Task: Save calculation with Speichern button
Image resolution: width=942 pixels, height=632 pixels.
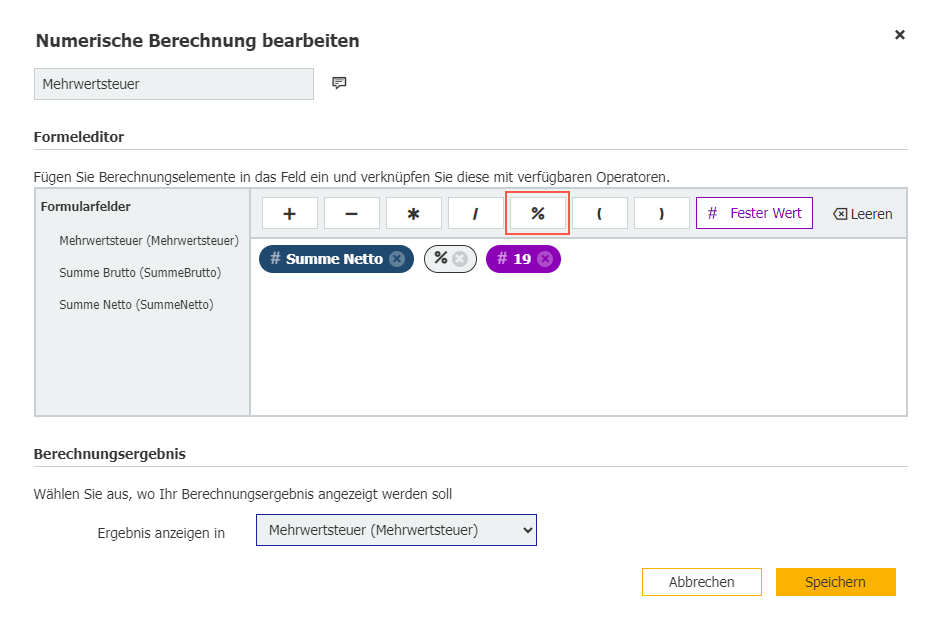Action: tap(836, 582)
